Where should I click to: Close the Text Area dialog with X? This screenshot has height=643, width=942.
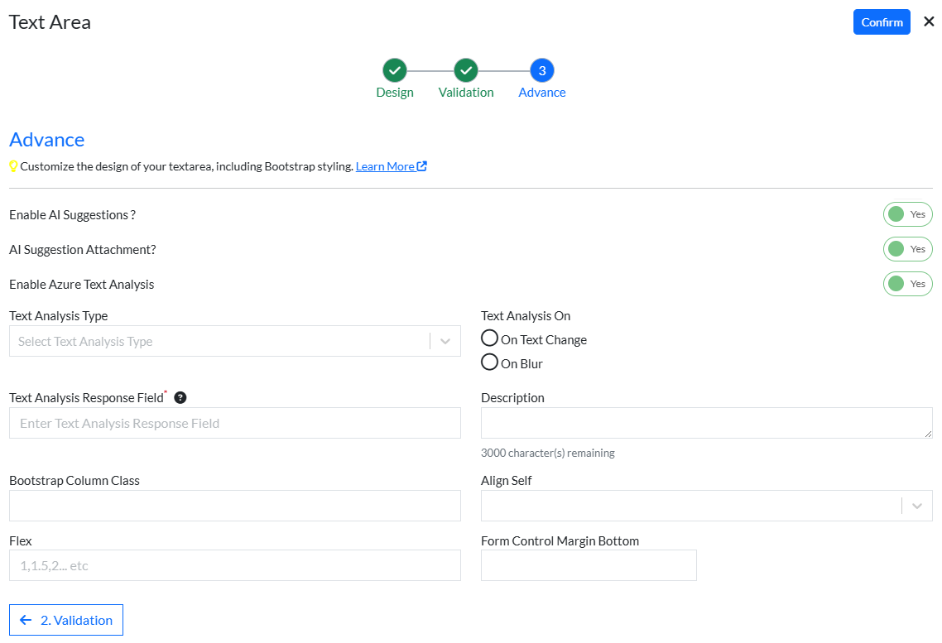coord(928,22)
